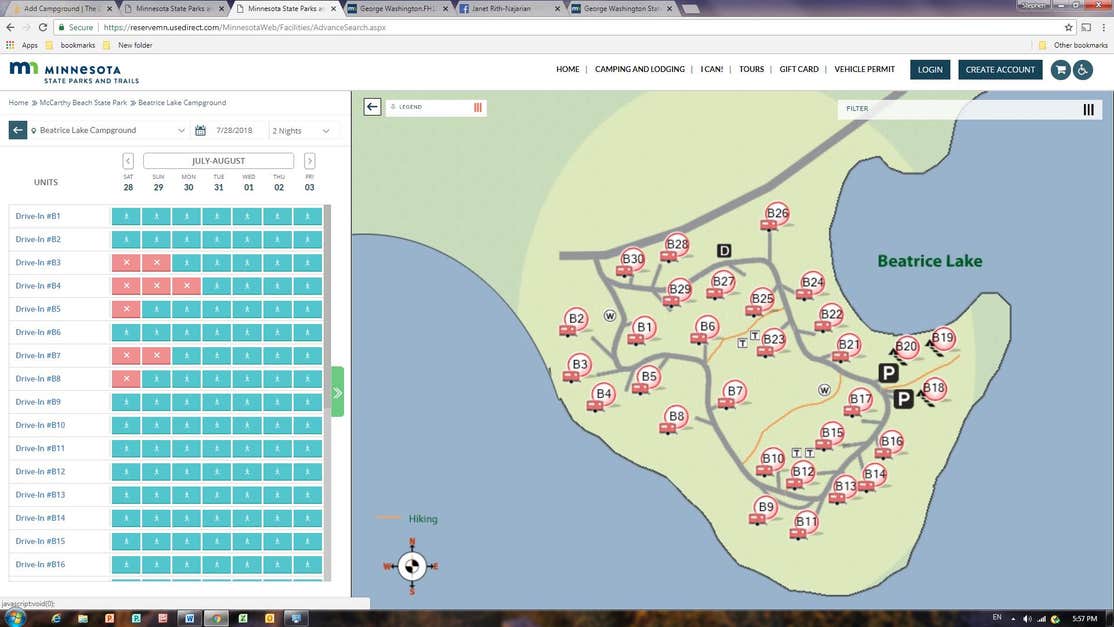Collapse the unit list with green chevron handle
Screen dimensions: 1114x627
pos(338,392)
